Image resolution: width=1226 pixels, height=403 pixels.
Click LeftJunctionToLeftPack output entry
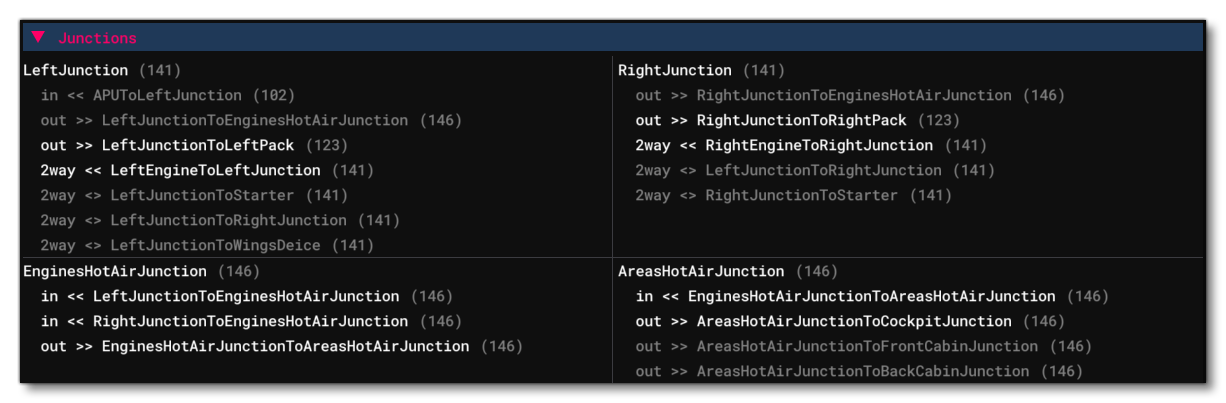coord(197,145)
